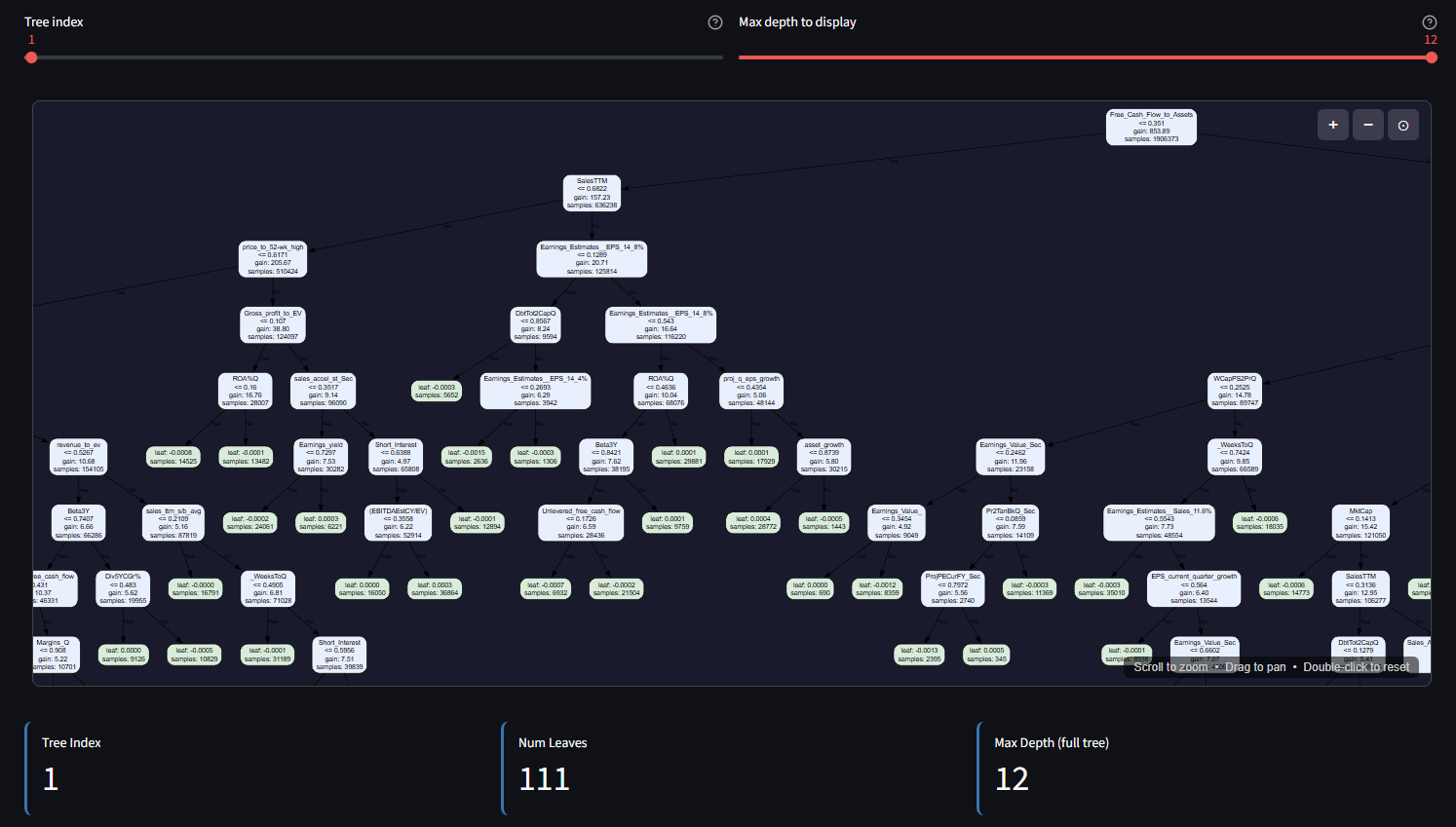The image size is (1456, 827).
Task: Click the Unlevered_free_cash_flow node
Action: [x=581, y=523]
